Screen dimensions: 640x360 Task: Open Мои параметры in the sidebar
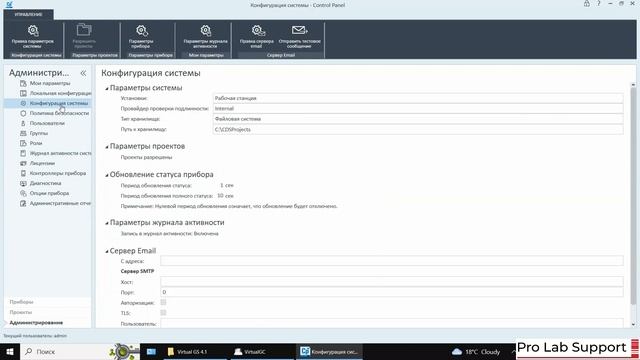pos(50,83)
